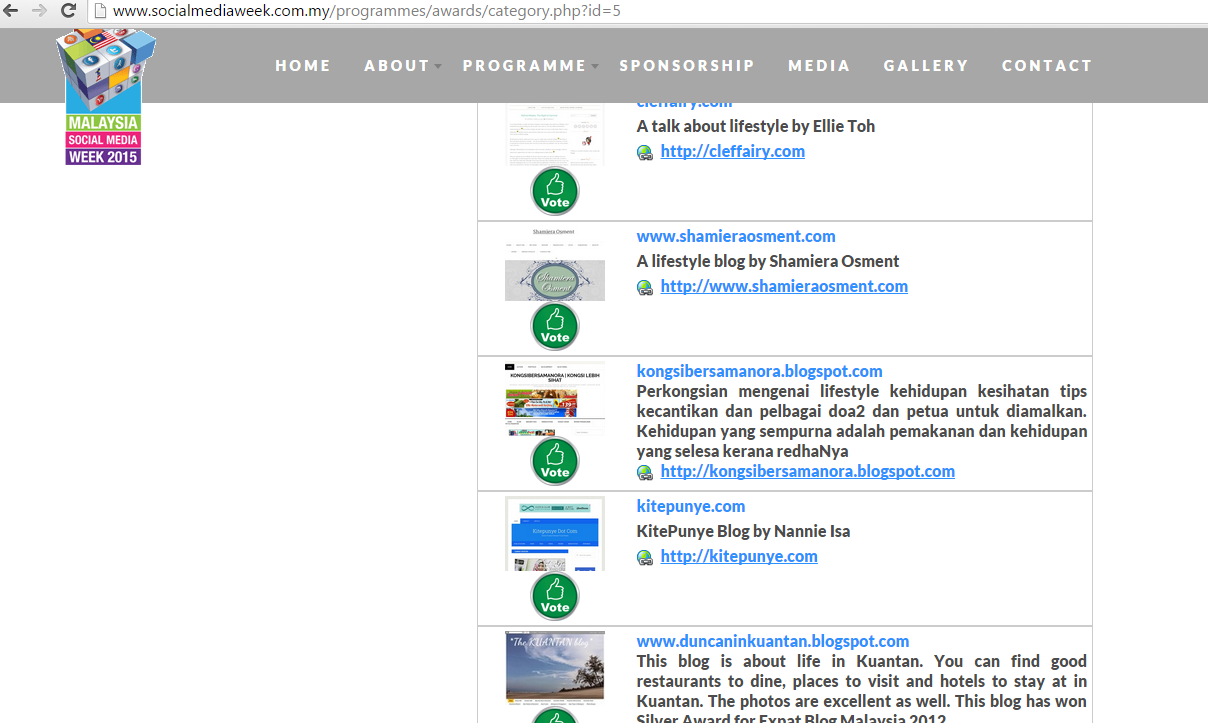Click the kitepunye.com title
The image size is (1208, 723).
691,506
